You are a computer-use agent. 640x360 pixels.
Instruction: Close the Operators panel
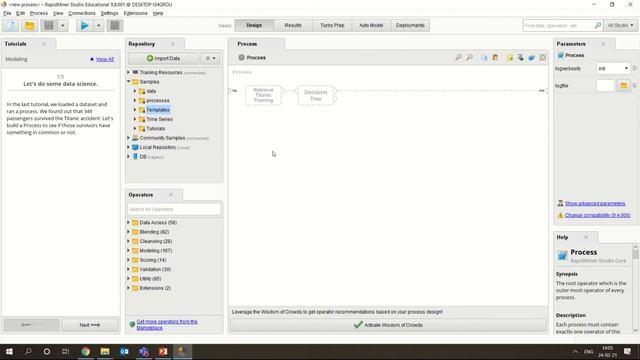tap(171, 195)
